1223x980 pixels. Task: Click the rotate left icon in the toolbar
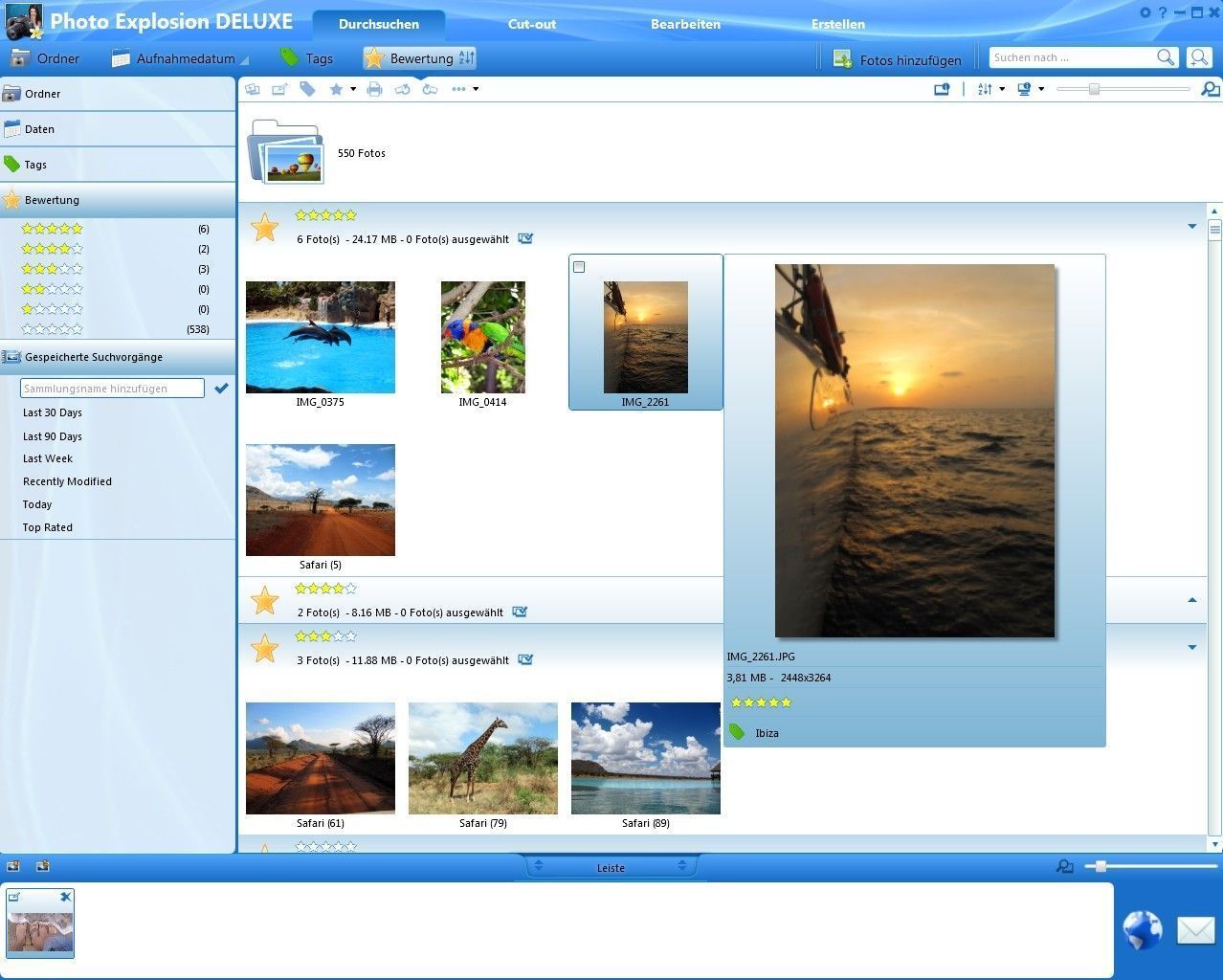pyautogui.click(x=402, y=89)
